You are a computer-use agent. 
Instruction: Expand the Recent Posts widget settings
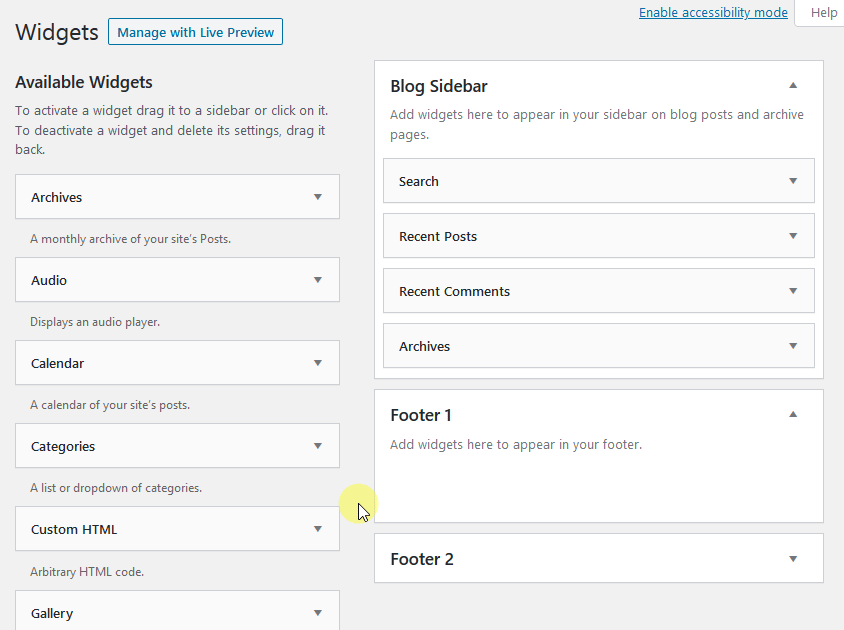coord(793,236)
